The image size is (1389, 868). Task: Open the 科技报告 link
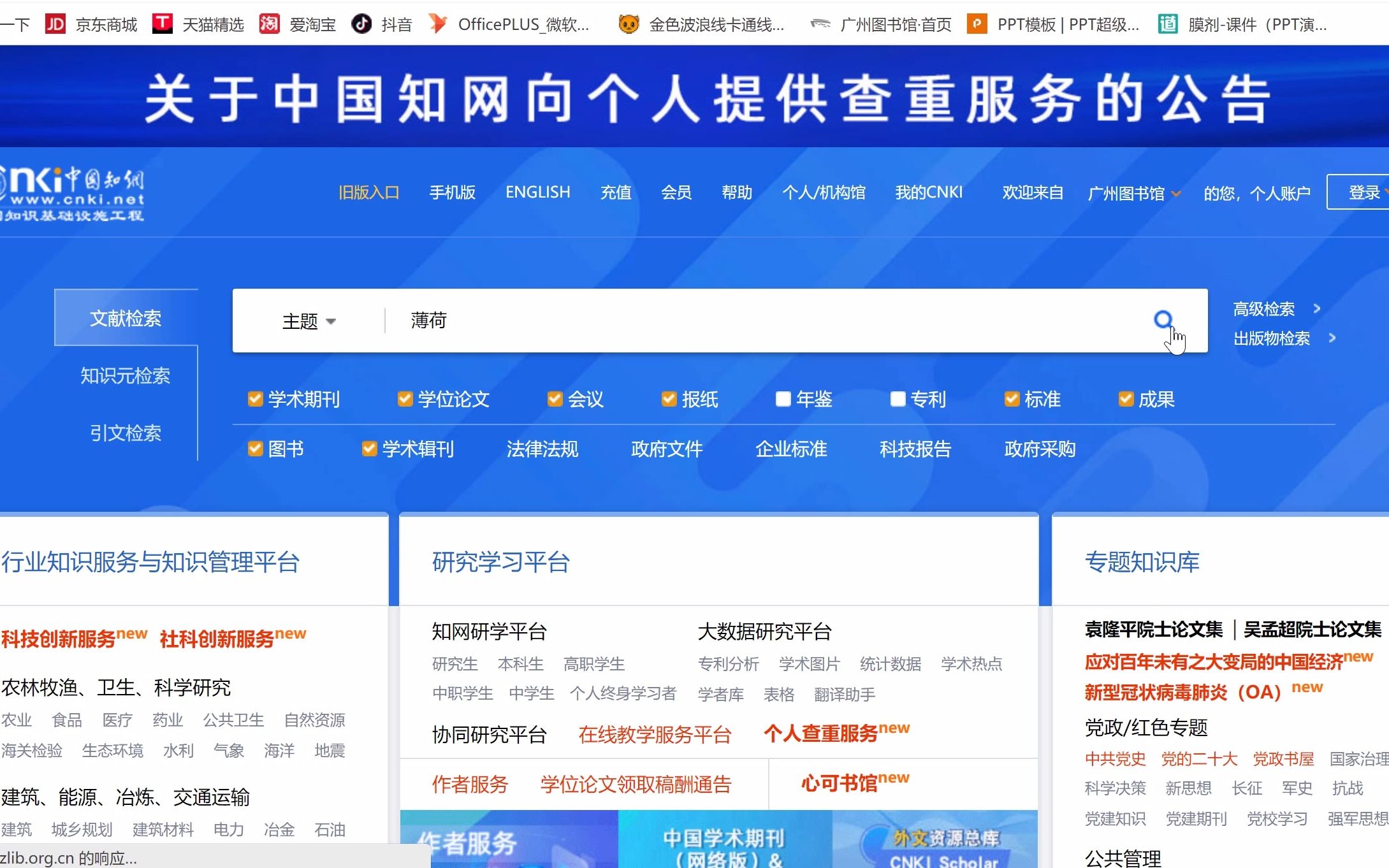click(x=915, y=449)
